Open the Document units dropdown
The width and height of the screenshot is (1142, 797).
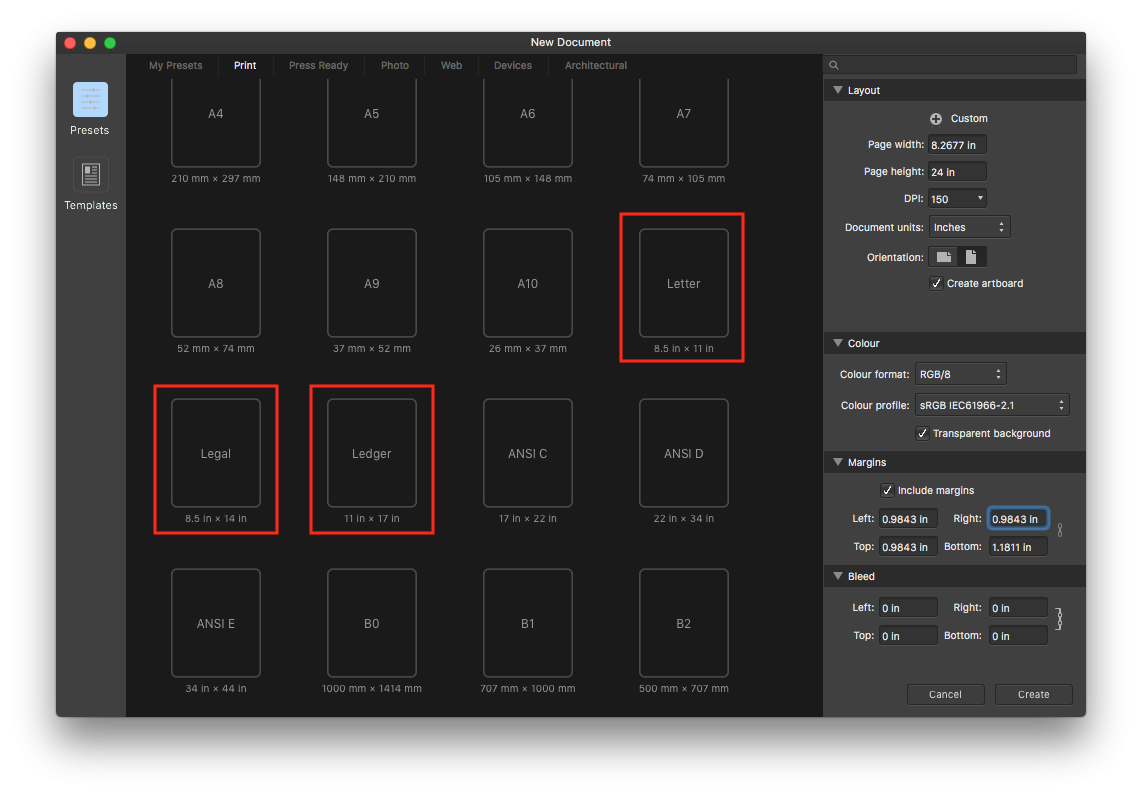pos(969,227)
